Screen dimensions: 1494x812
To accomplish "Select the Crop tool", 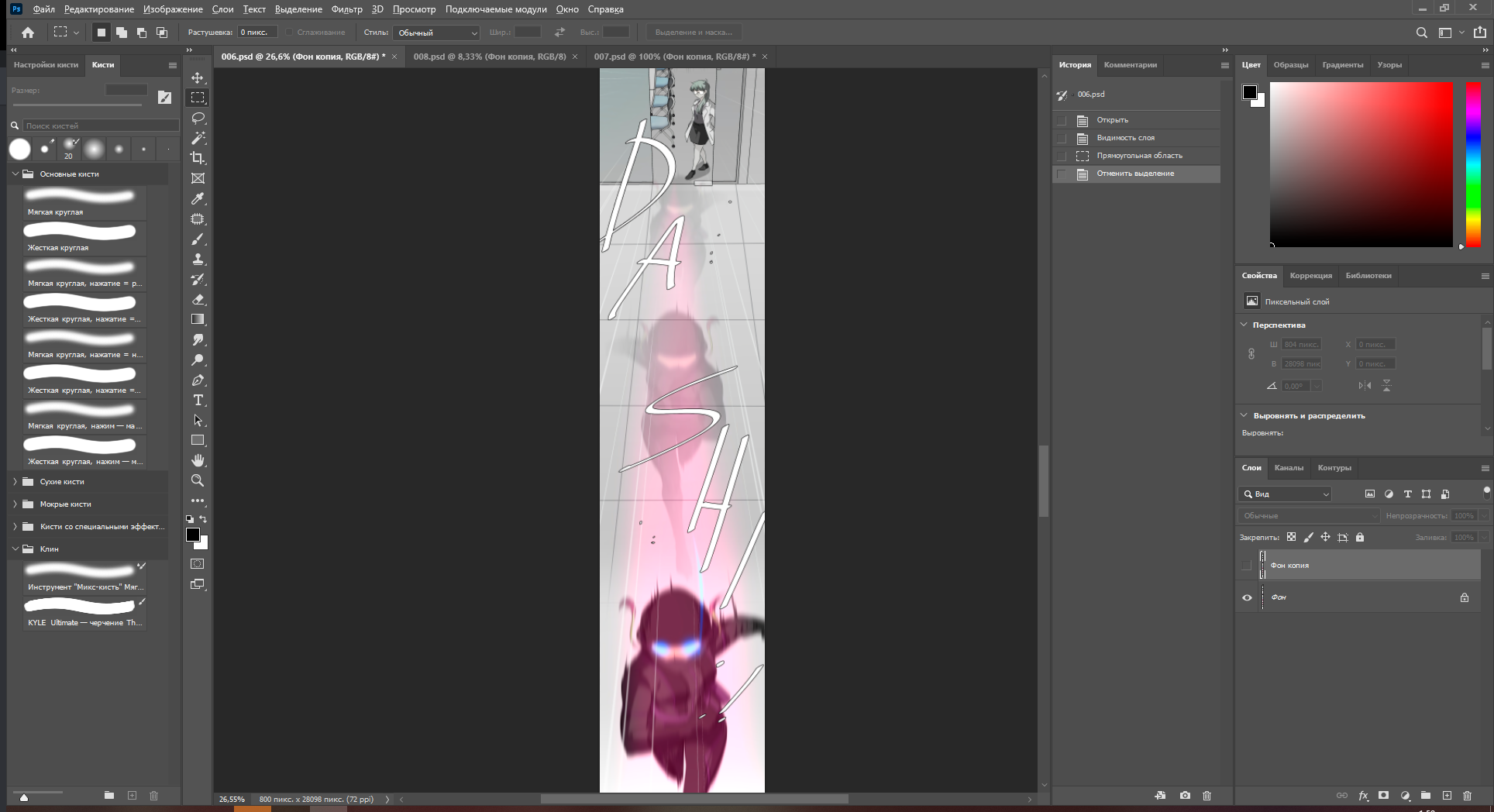I will pos(198,158).
